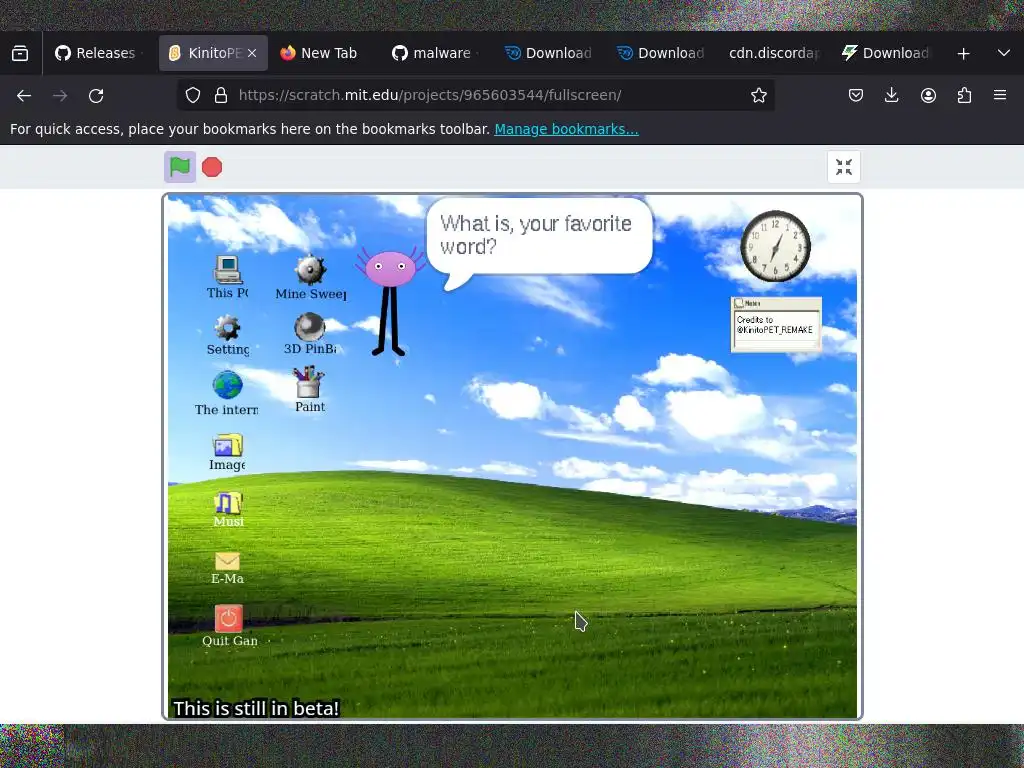Click the Quit Game power icon
Viewport: 1024px width, 768px height.
click(229, 626)
